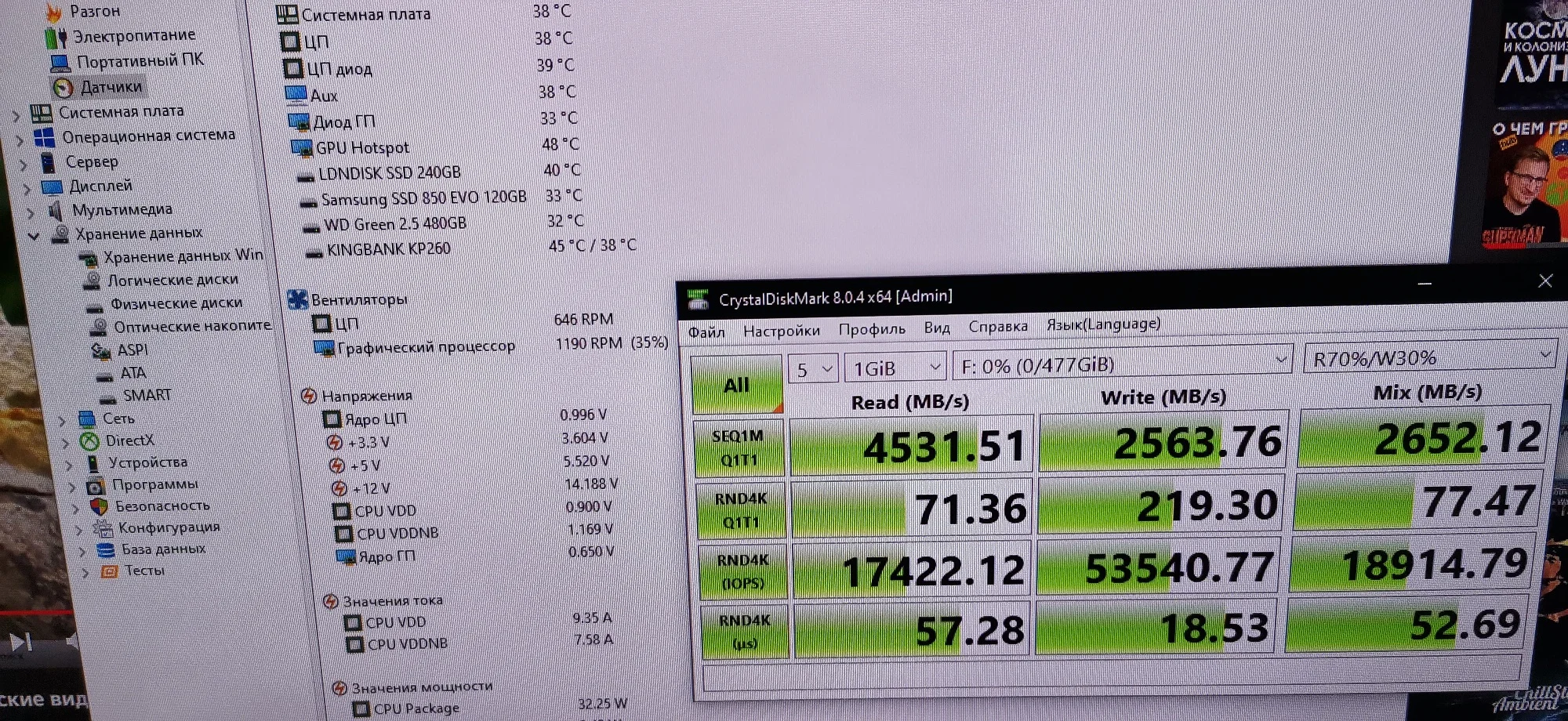Viewport: 1568px width, 721px height.
Task: Open the R70%/W30% mix ratio dropdown
Action: click(1429, 357)
